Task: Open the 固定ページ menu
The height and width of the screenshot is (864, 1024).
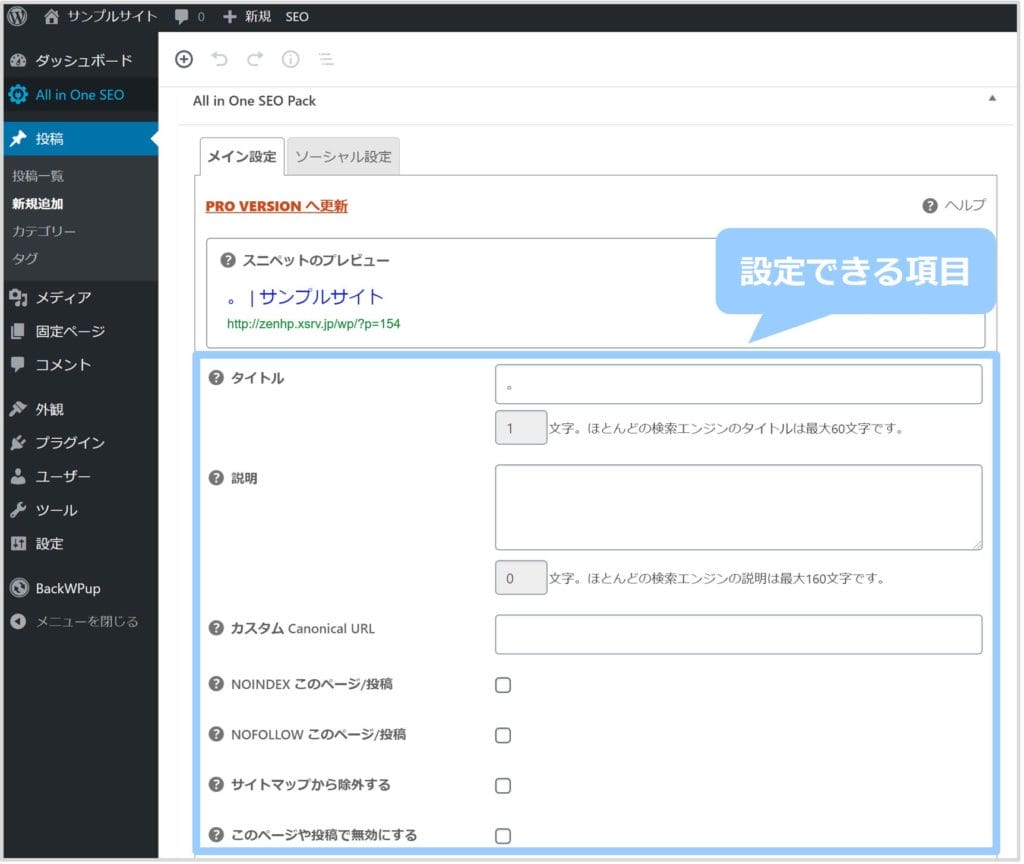Action: click(80, 332)
